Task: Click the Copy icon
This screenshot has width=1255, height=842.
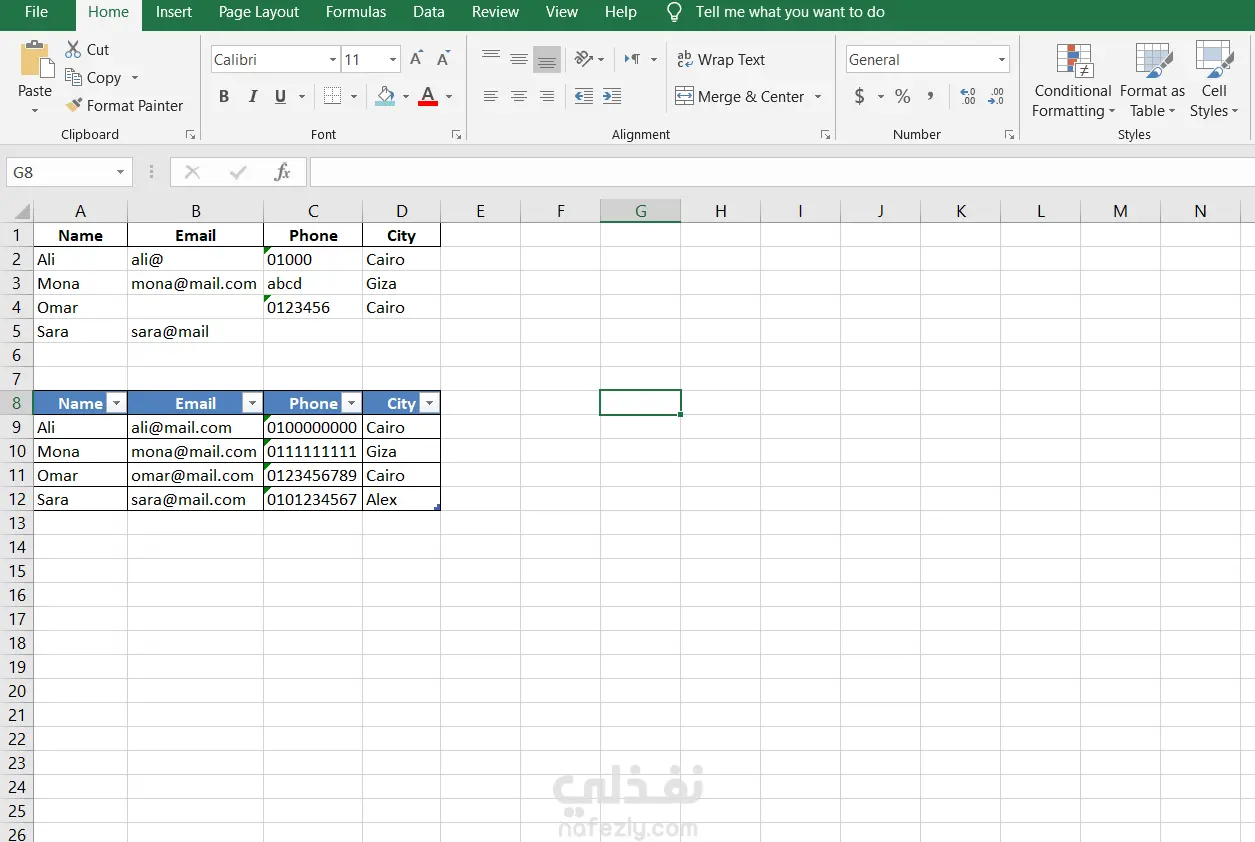Action: pyautogui.click(x=73, y=77)
